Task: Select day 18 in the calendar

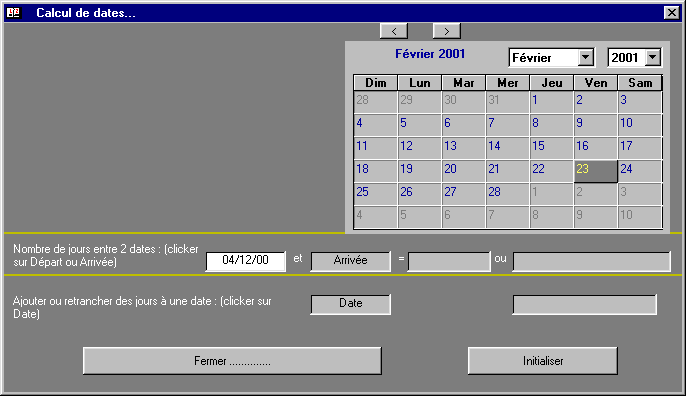Action: point(375,171)
